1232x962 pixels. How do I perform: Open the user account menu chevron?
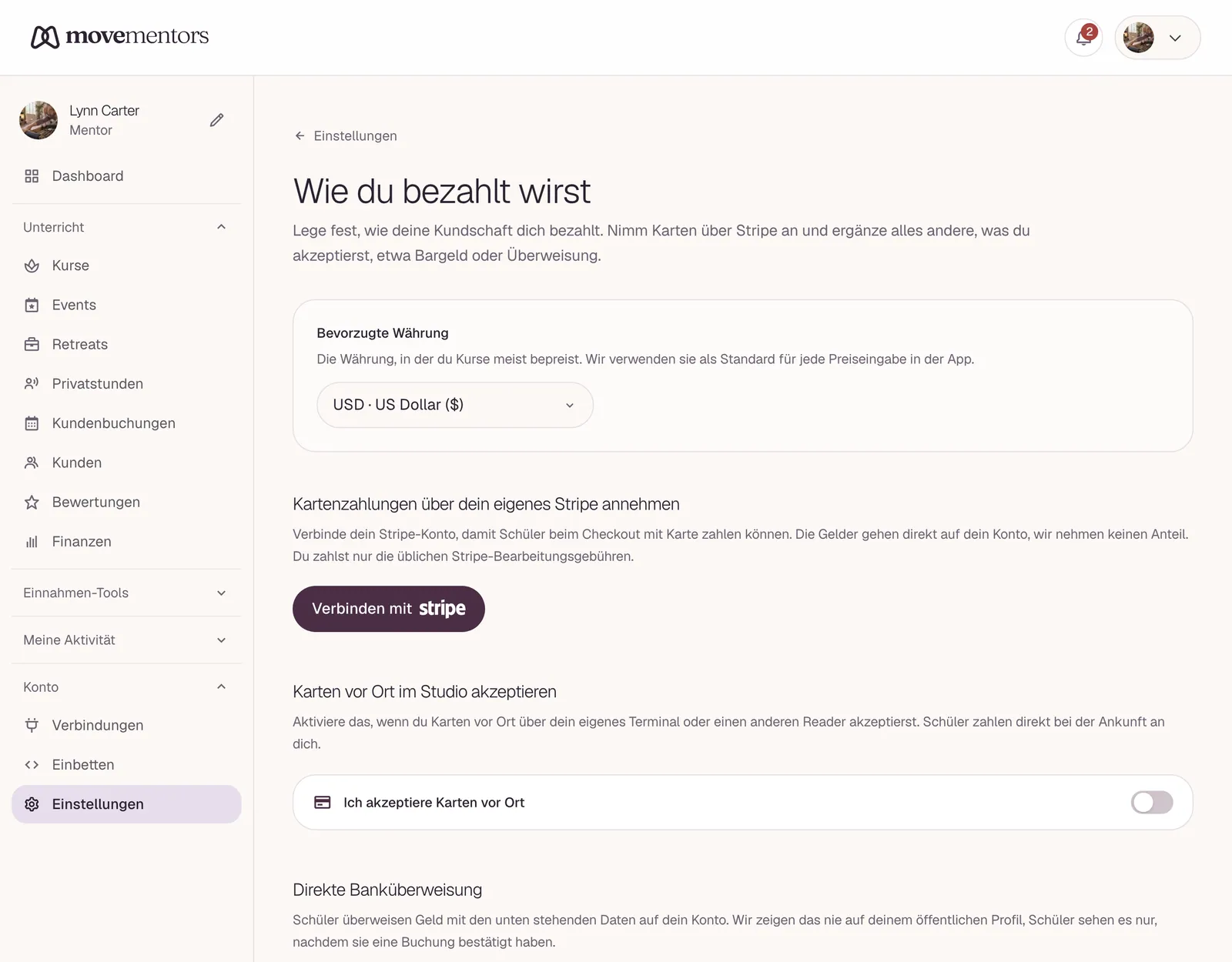(1175, 38)
